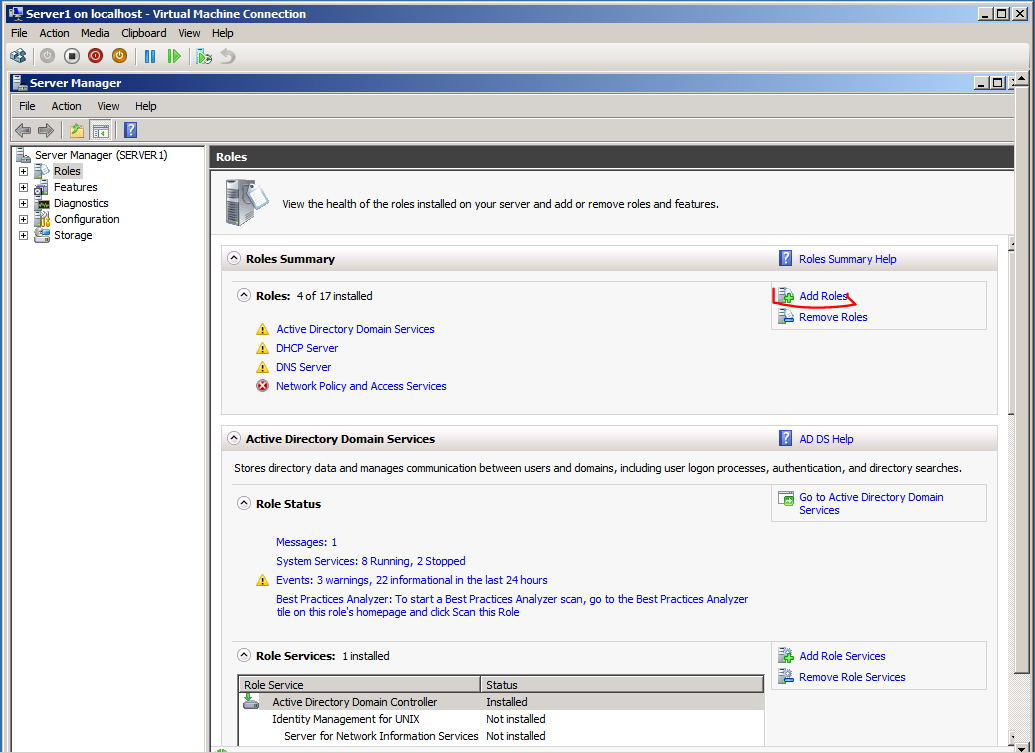Viewport: 1035px width, 753px height.
Task: Click the Add Role Services link
Action: point(842,656)
